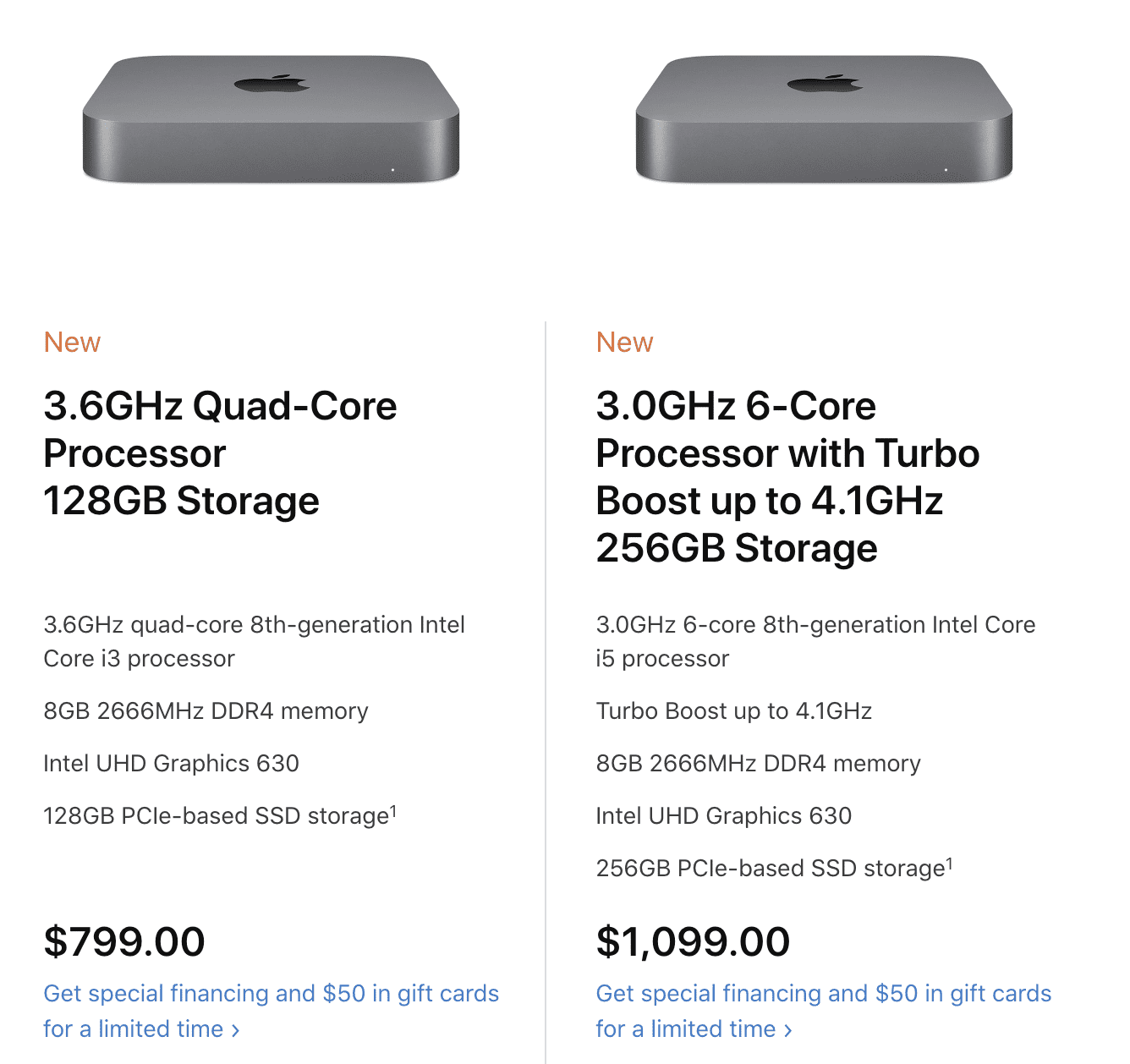Click the $1,099.00 price
Screen dimensions: 1130x1064
coord(693,941)
